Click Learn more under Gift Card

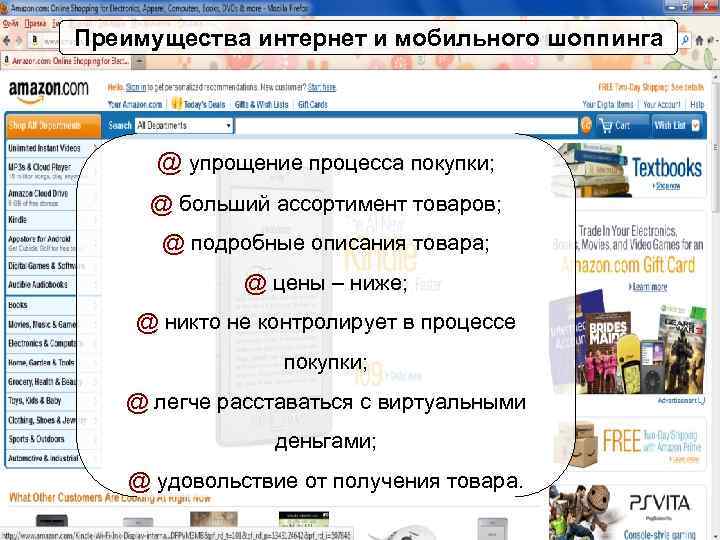tap(648, 287)
